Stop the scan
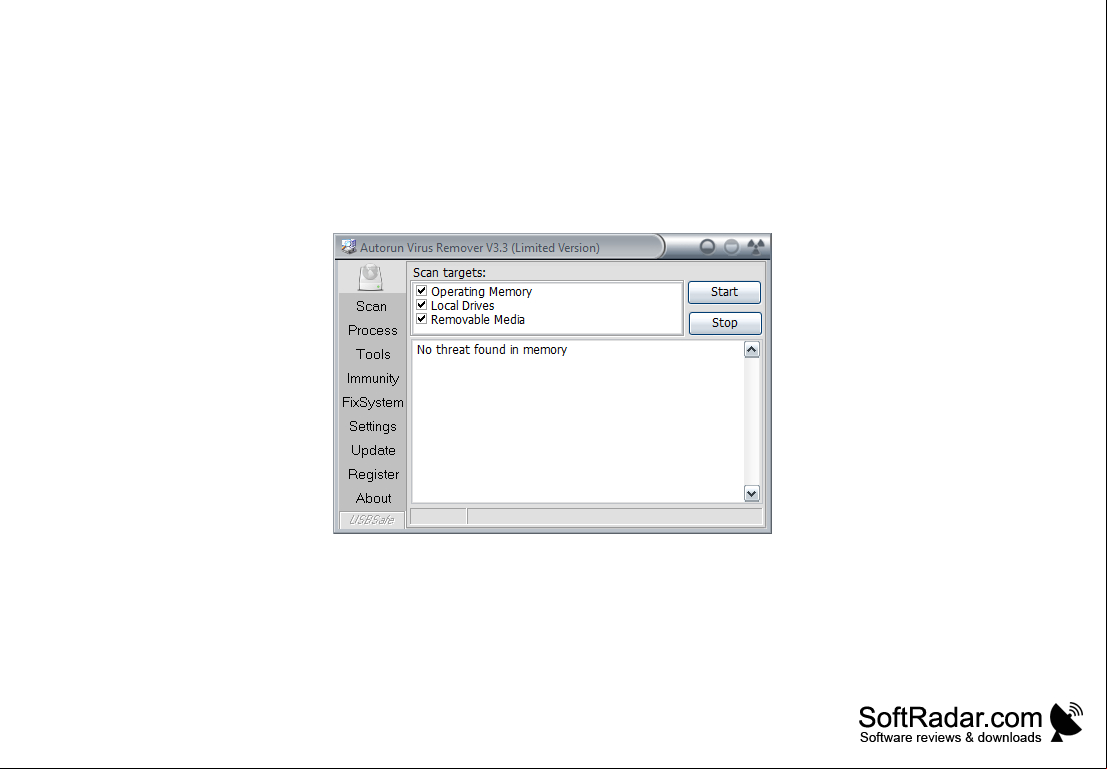The image size is (1107, 769). (x=724, y=323)
